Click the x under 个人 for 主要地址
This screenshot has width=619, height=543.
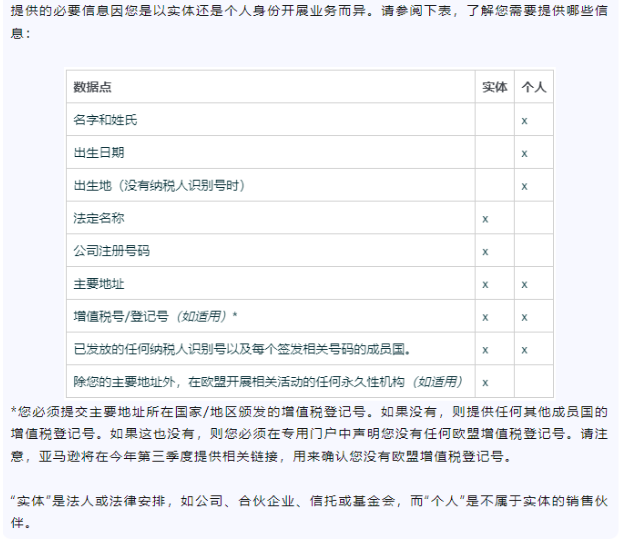point(524,285)
